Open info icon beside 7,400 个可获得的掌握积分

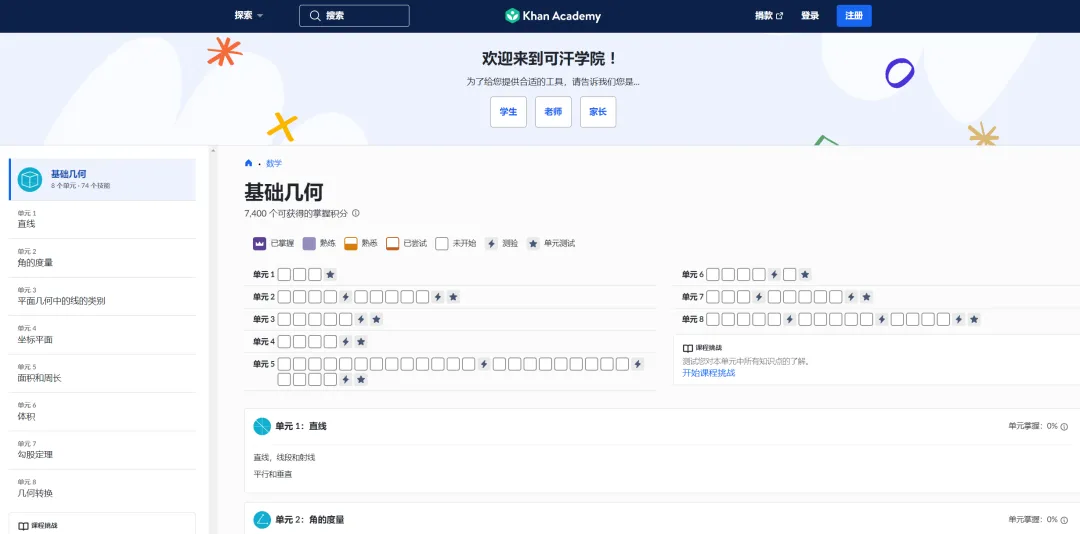(x=355, y=214)
